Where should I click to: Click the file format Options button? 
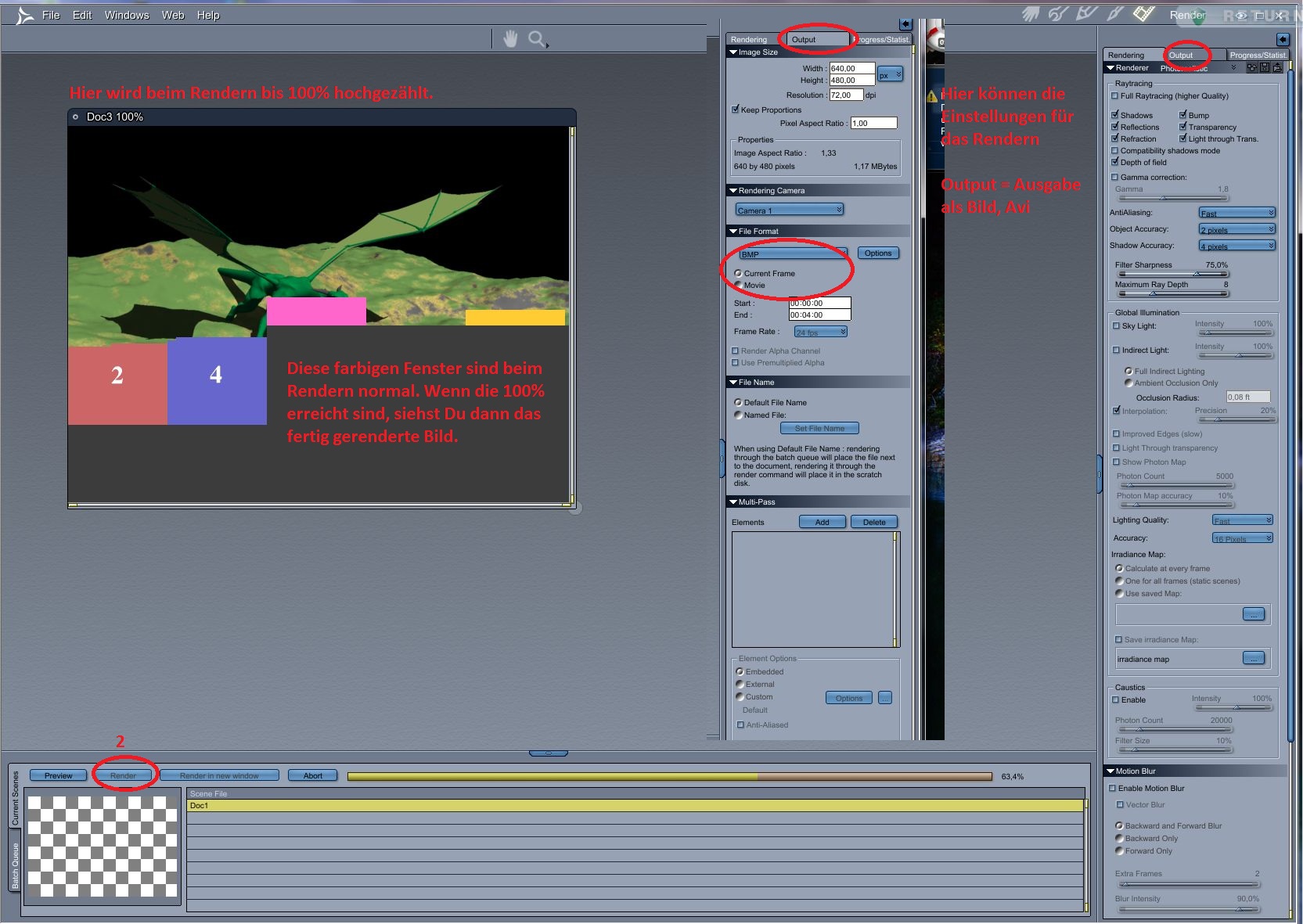pos(878,253)
